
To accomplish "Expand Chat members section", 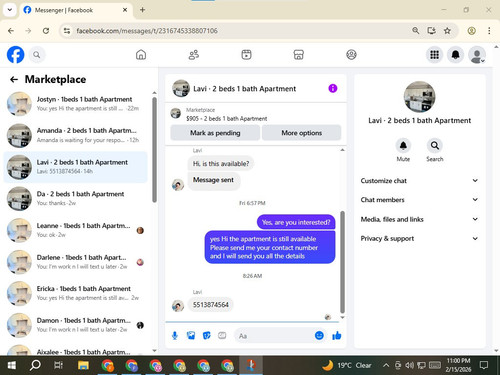I will (x=419, y=200).
